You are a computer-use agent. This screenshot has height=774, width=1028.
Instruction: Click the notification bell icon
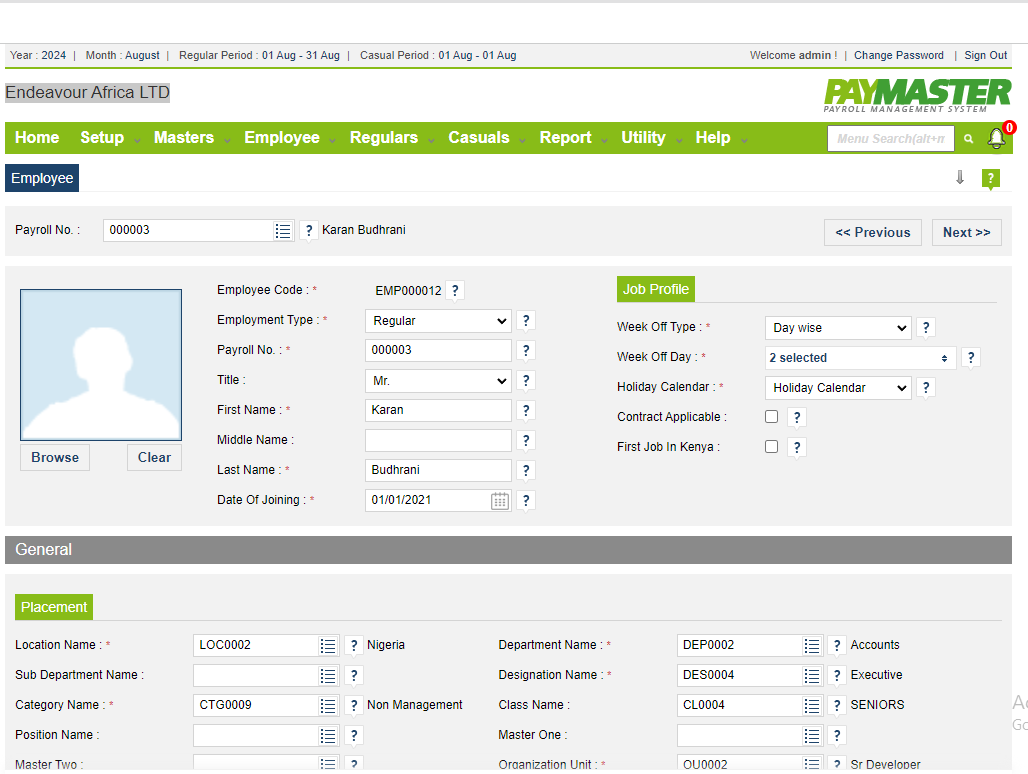click(x=996, y=139)
